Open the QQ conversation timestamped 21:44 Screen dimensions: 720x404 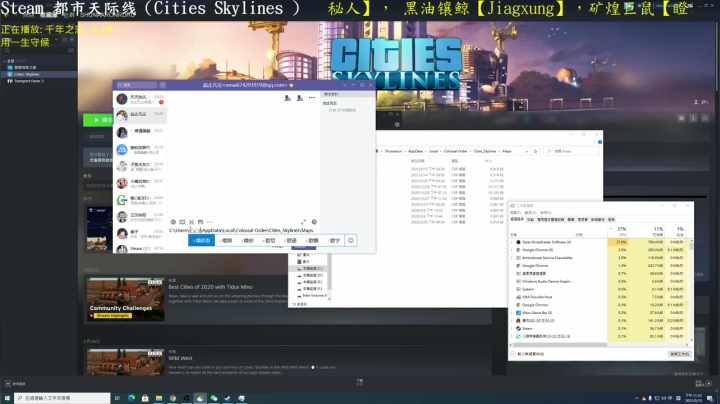140,217
